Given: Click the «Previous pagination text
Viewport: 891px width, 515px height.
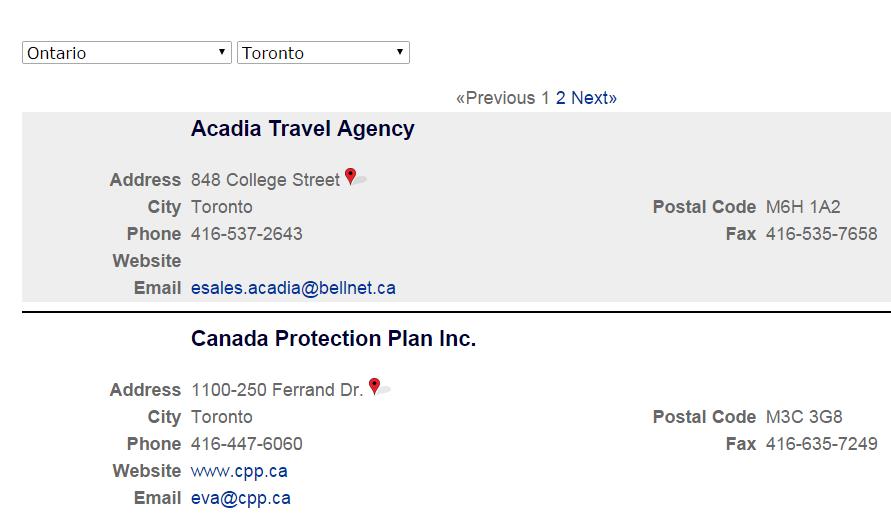Looking at the screenshot, I should point(495,98).
